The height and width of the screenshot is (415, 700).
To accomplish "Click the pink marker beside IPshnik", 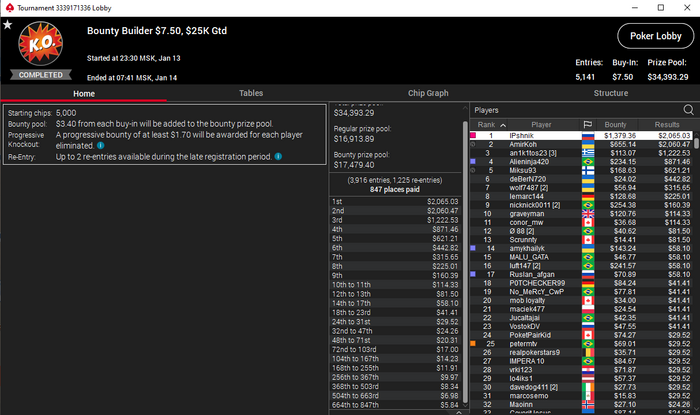I will tap(473, 135).
